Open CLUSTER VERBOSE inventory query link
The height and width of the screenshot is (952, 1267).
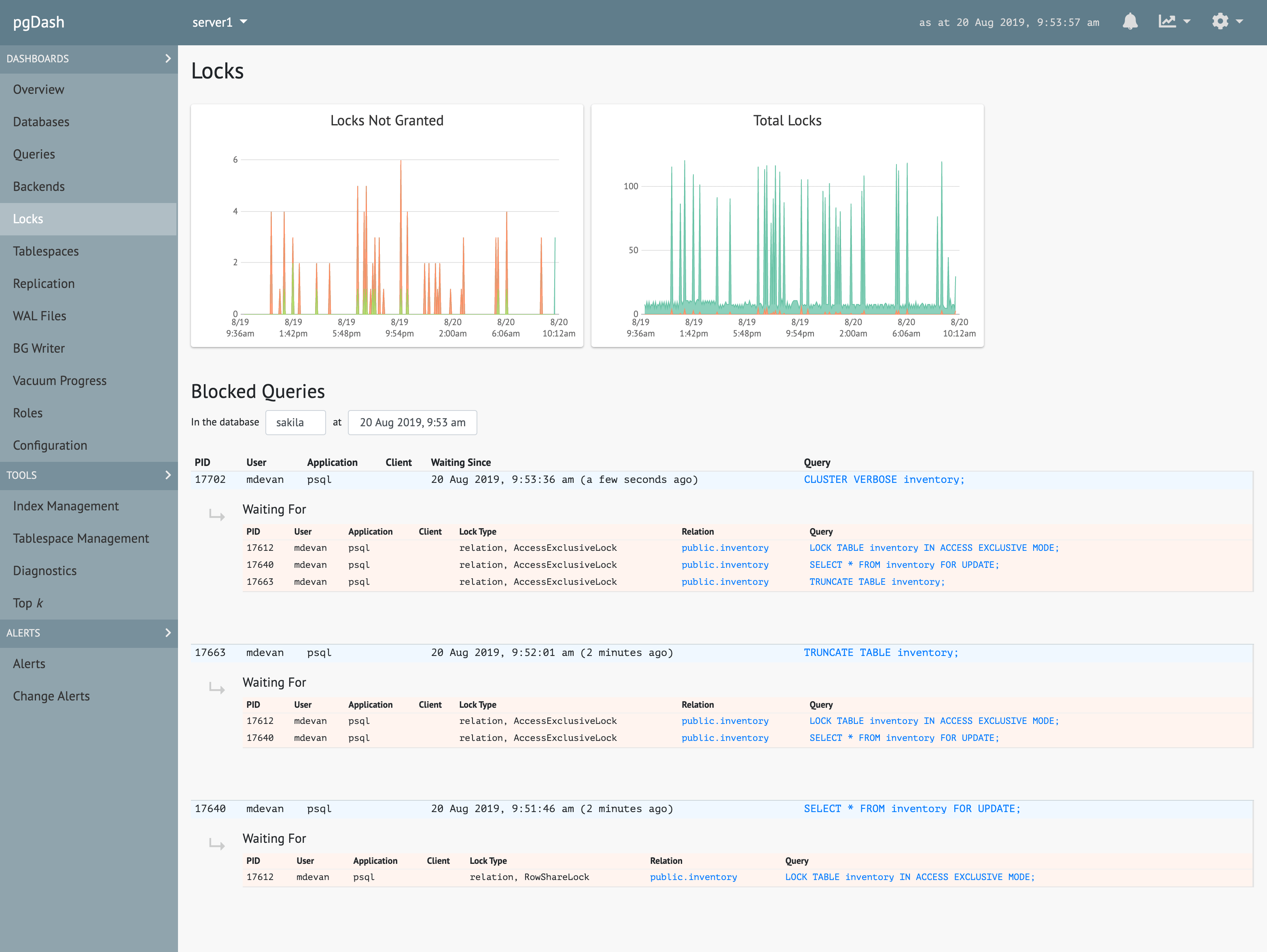click(884, 480)
